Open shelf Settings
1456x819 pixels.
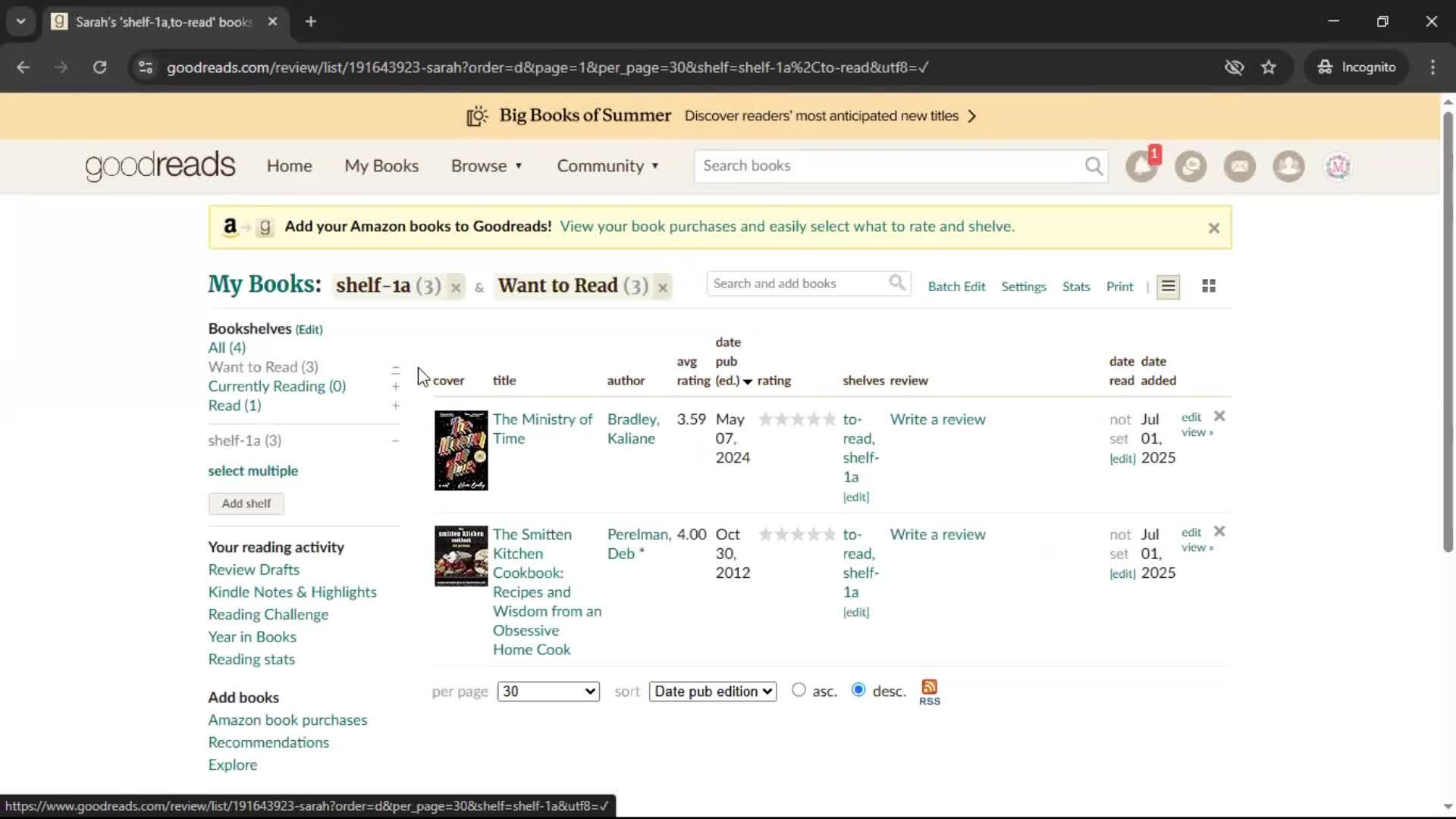[1023, 287]
